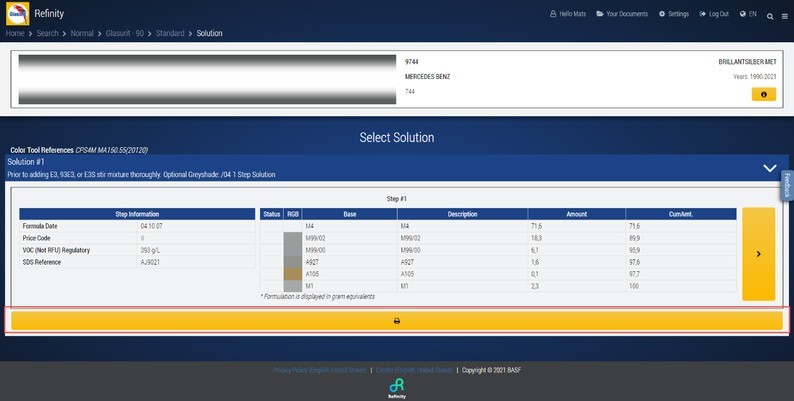Open the hamburger menu icon
794x401 pixels.
[785, 16]
